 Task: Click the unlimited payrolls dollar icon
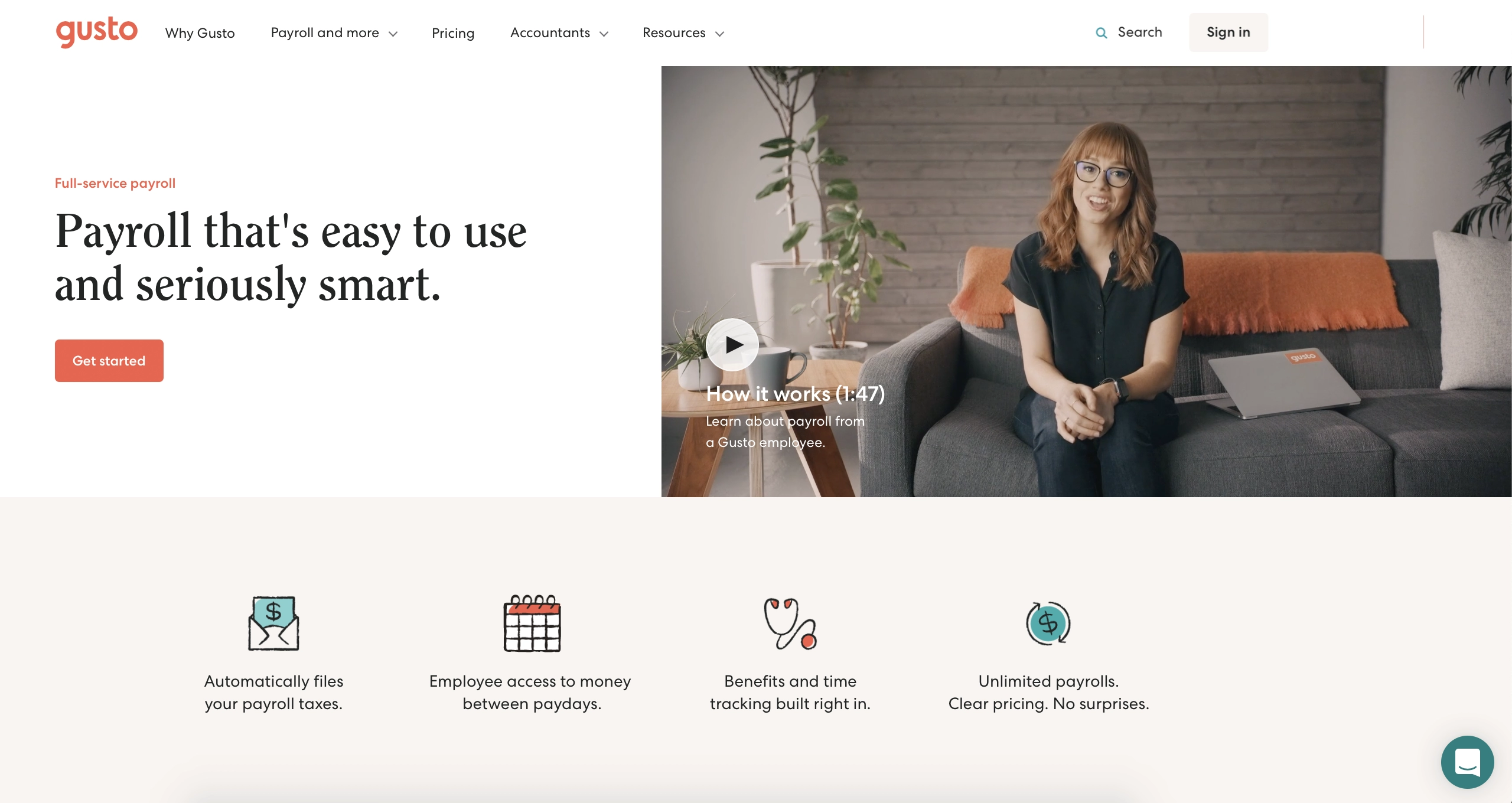click(1048, 624)
